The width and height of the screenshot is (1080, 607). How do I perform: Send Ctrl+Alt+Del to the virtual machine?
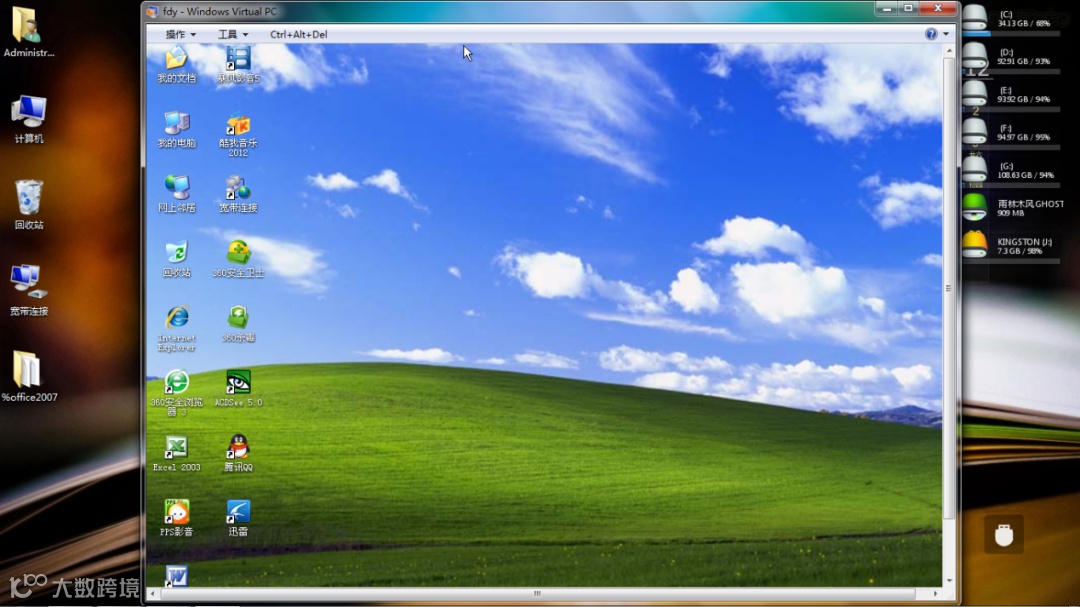(x=298, y=34)
